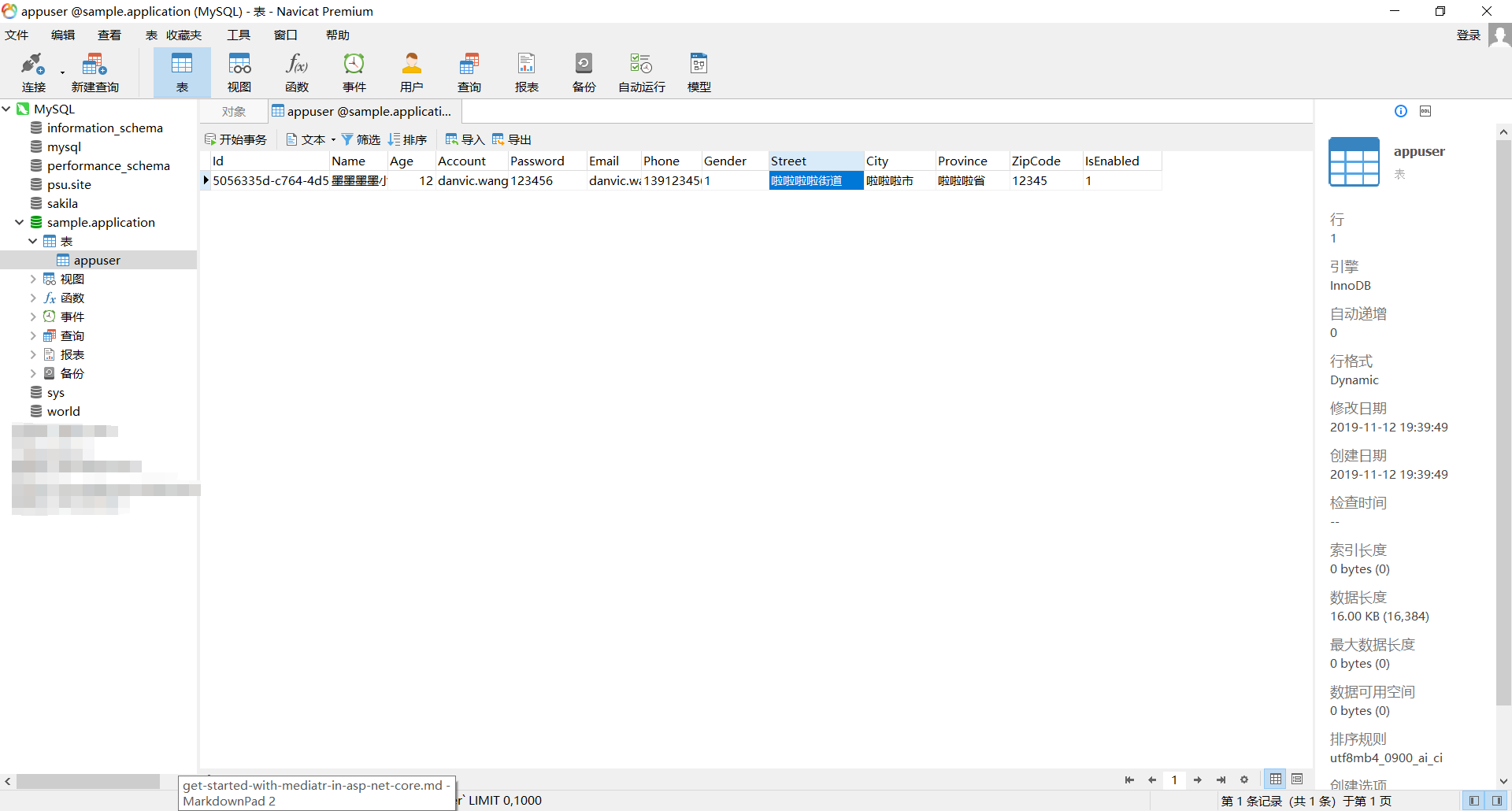Open the 连接 dropdown arrow
Image resolution: width=1512 pixels, height=811 pixels.
(x=62, y=73)
